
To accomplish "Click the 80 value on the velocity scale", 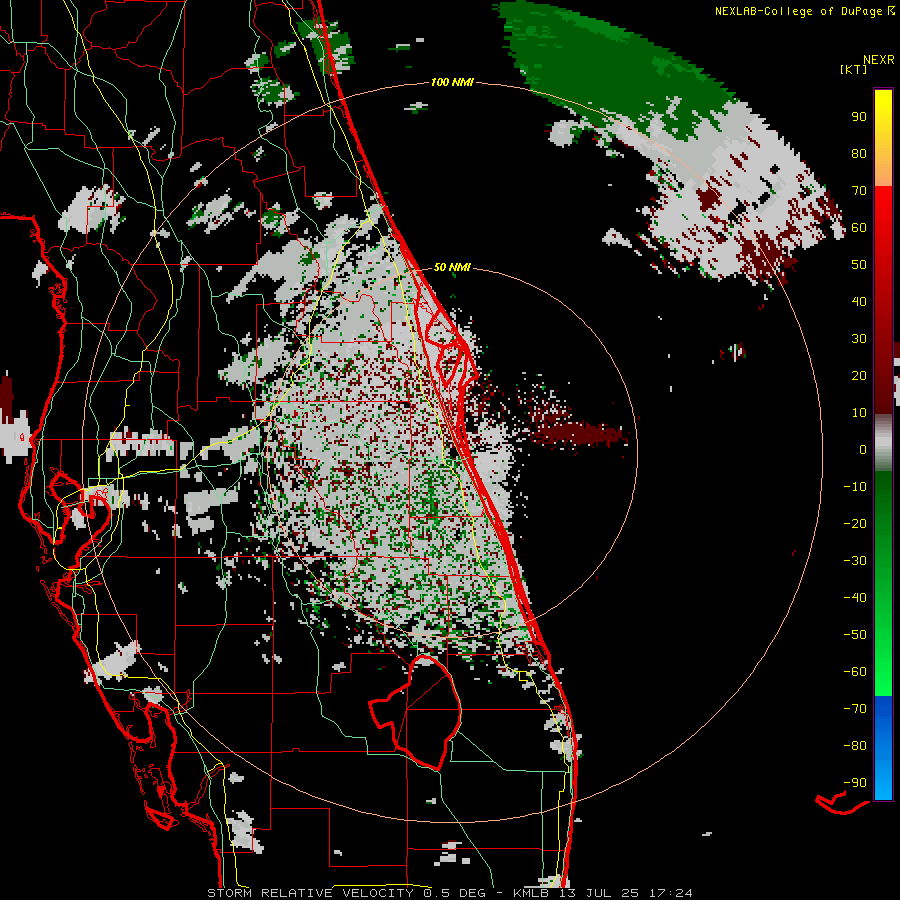I will tap(859, 153).
